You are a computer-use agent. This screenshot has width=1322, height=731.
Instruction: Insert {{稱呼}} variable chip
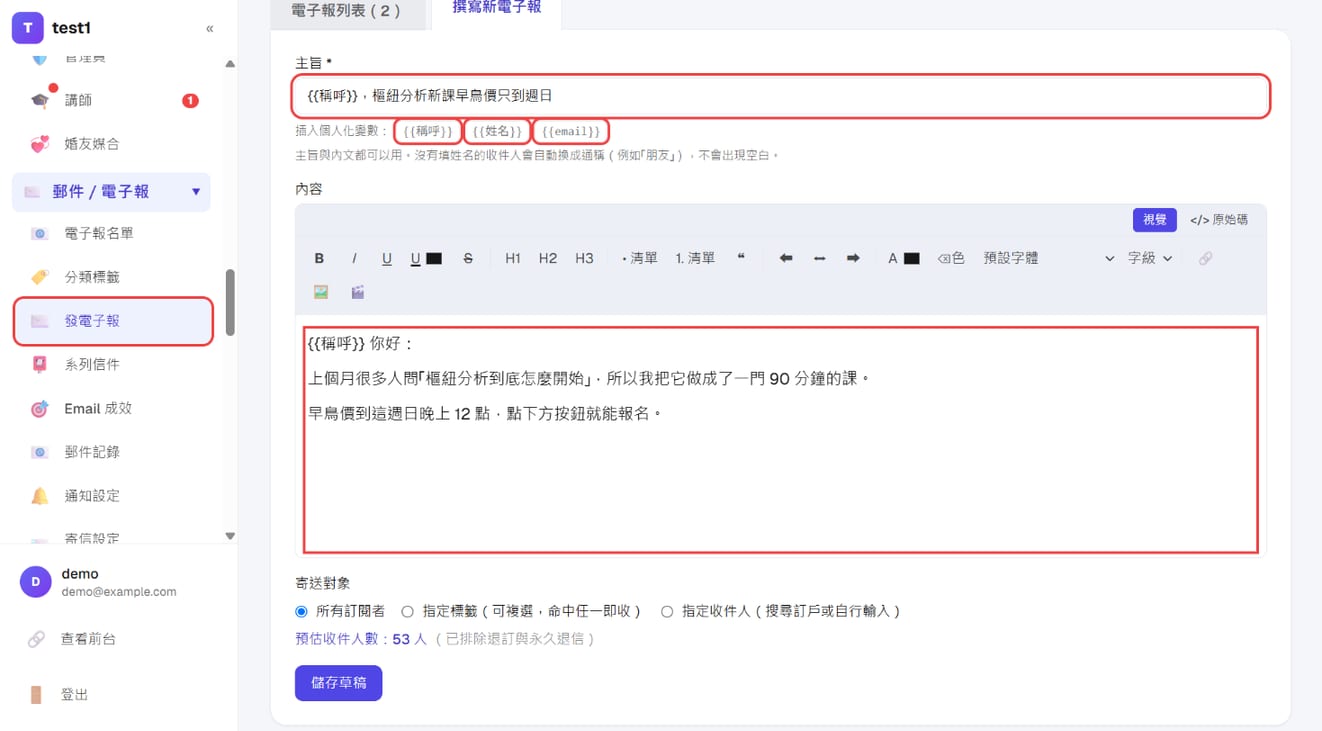click(x=428, y=131)
